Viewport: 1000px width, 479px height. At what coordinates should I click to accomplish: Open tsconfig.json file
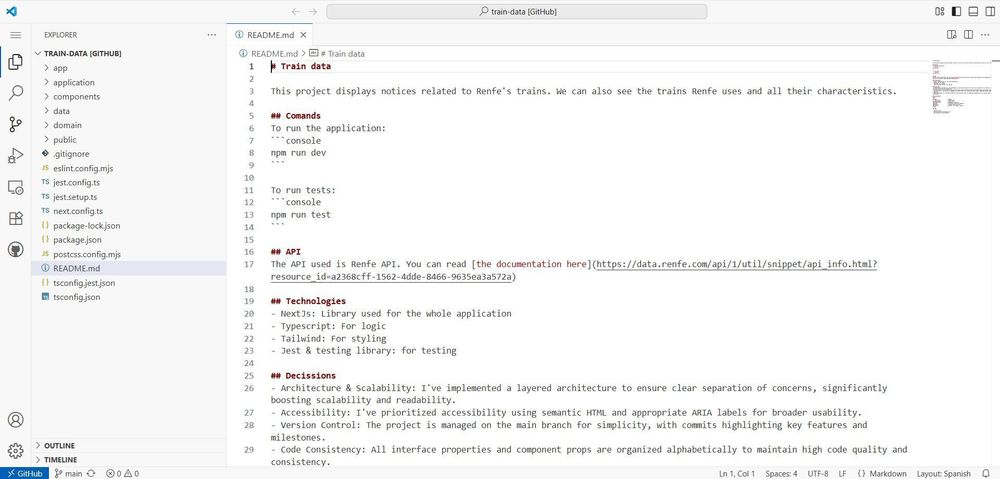click(x=128, y=297)
